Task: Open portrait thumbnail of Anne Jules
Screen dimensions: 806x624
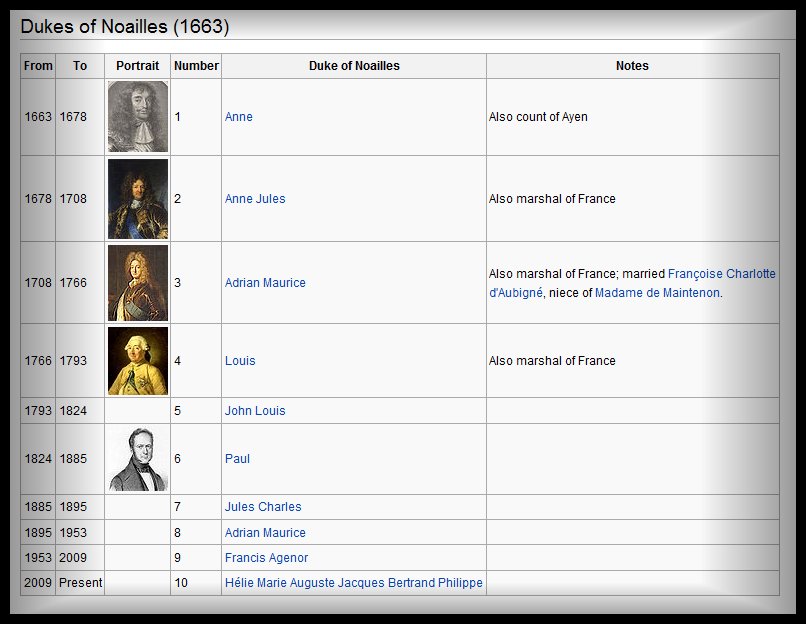Action: tap(138, 199)
